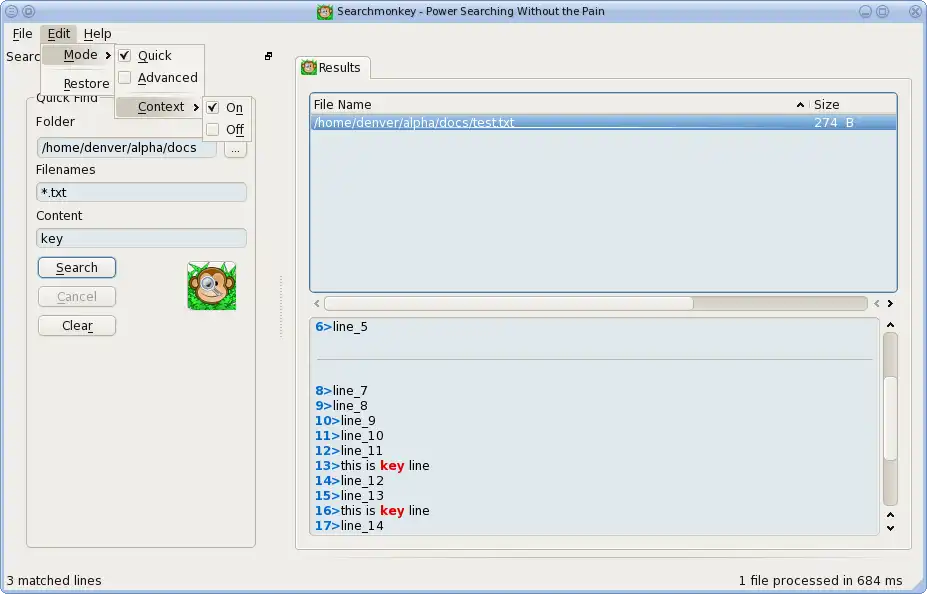Image resolution: width=927 pixels, height=594 pixels.
Task: Click the detach panel icon near Search label
Action: [268, 56]
